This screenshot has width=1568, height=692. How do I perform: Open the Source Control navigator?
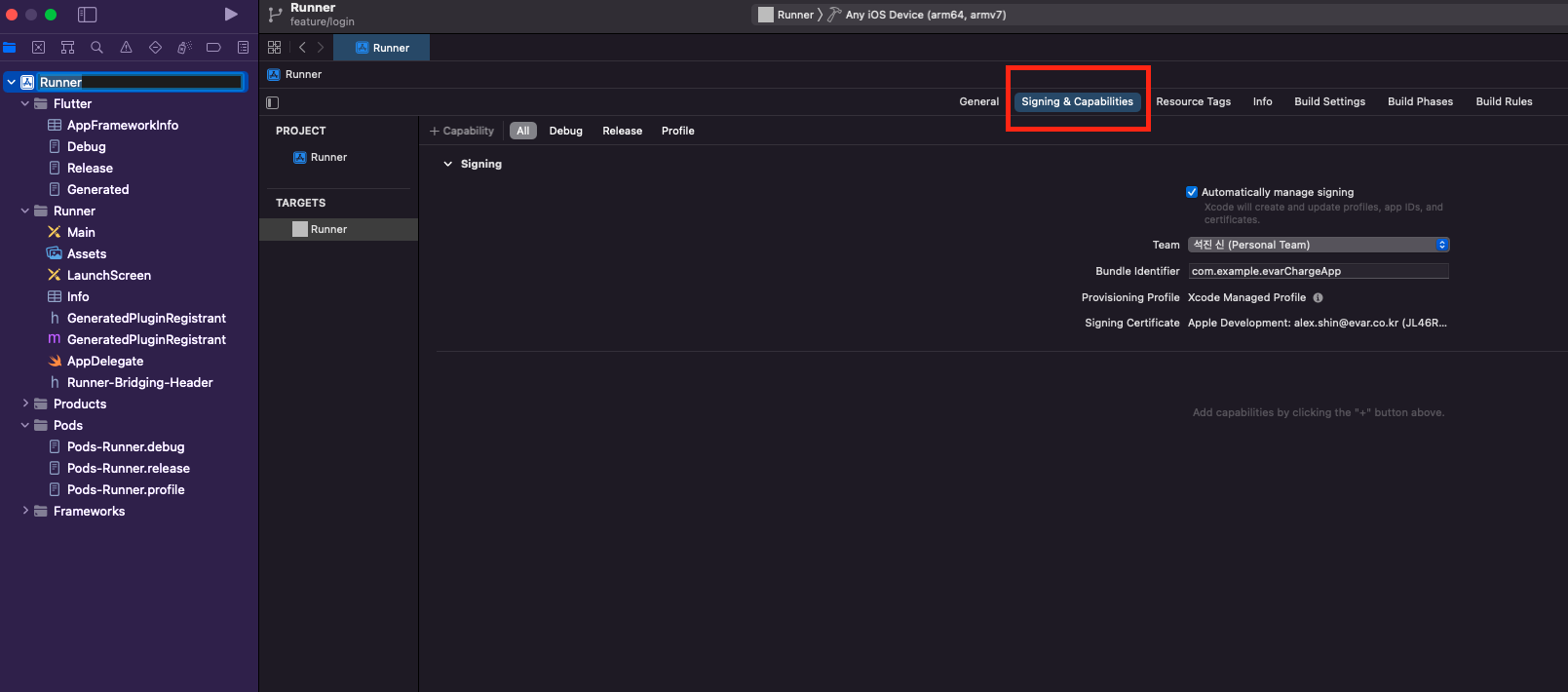(x=38, y=47)
